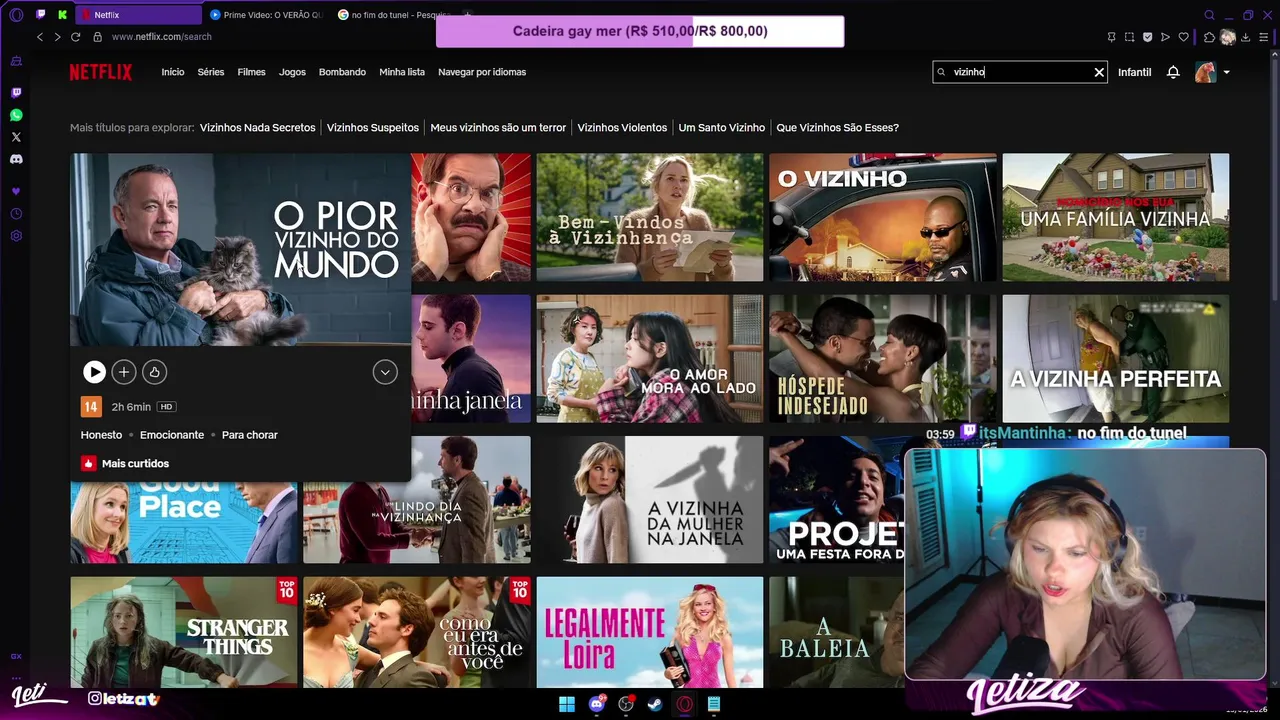Open the Infantil kids section
This screenshot has height=720, width=1280.
(1134, 72)
